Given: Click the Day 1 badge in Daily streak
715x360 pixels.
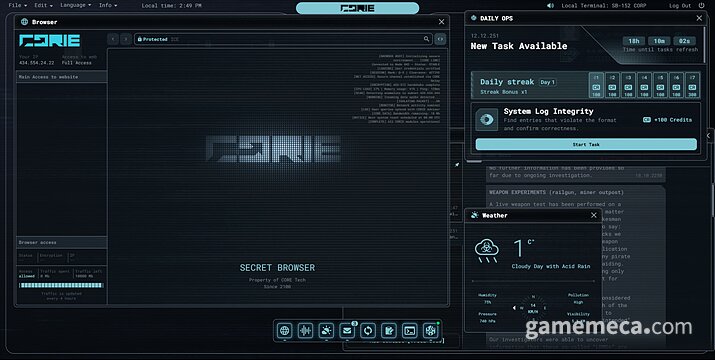Looking at the screenshot, I should tap(548, 83).
